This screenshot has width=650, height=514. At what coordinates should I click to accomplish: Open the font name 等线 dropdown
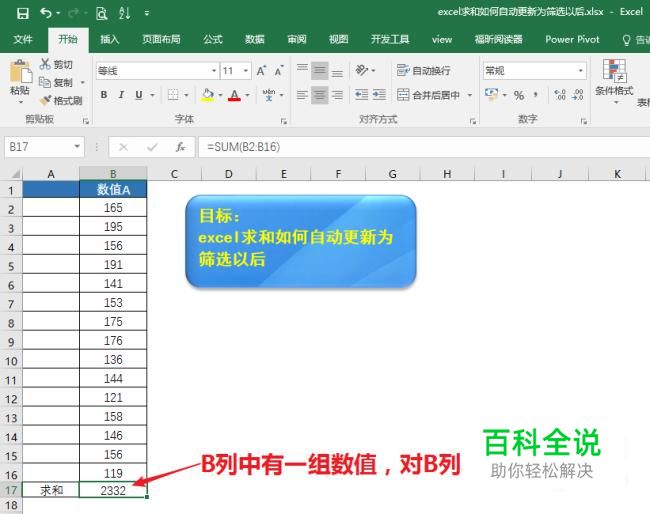(x=214, y=71)
